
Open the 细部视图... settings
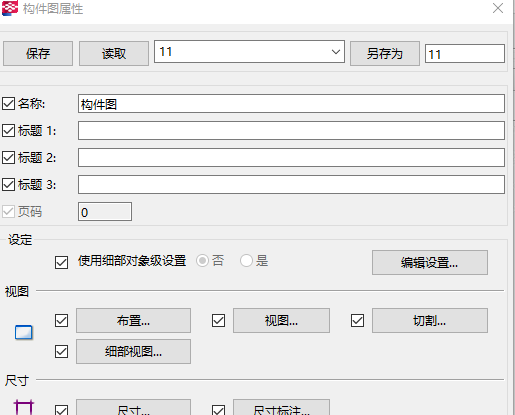pos(133,351)
